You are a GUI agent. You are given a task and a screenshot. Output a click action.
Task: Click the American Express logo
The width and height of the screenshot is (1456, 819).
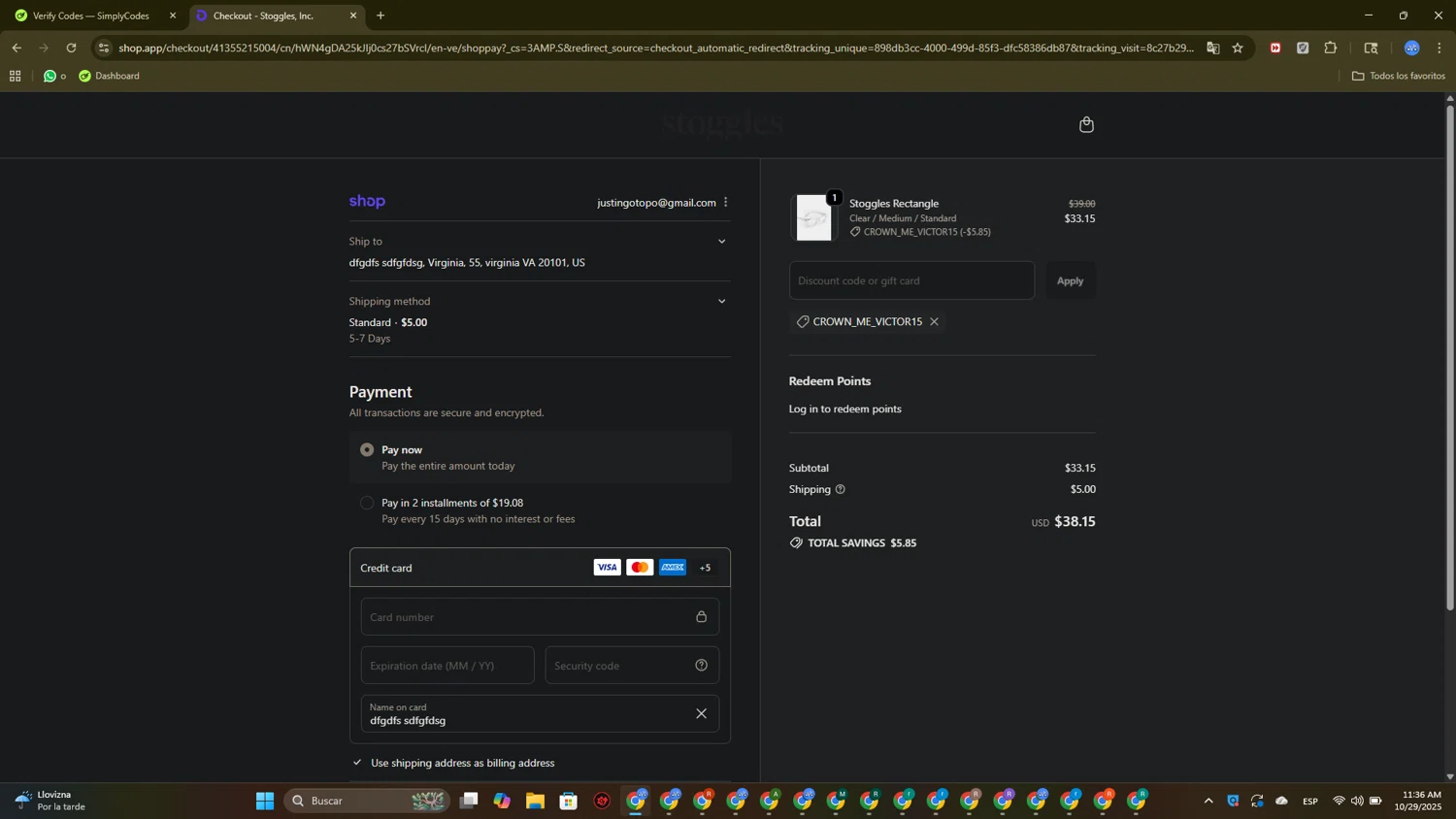673,568
